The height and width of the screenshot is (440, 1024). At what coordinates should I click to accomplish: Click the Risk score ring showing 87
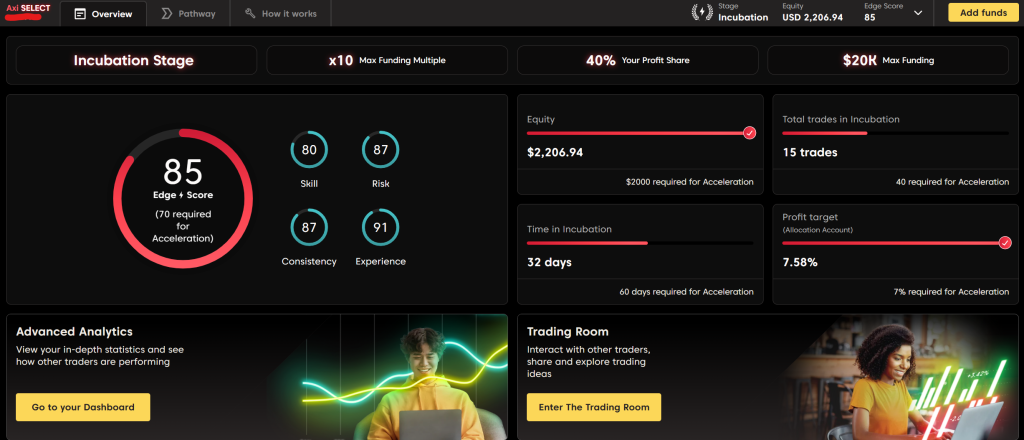pos(380,150)
